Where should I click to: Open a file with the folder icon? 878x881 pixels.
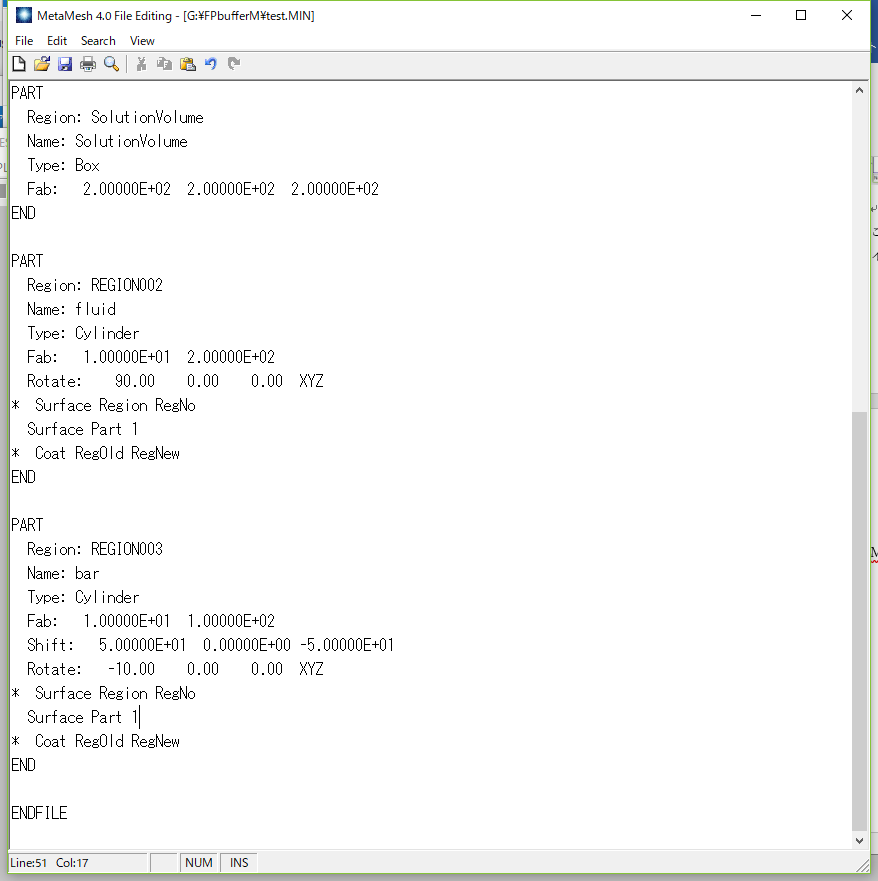click(42, 64)
